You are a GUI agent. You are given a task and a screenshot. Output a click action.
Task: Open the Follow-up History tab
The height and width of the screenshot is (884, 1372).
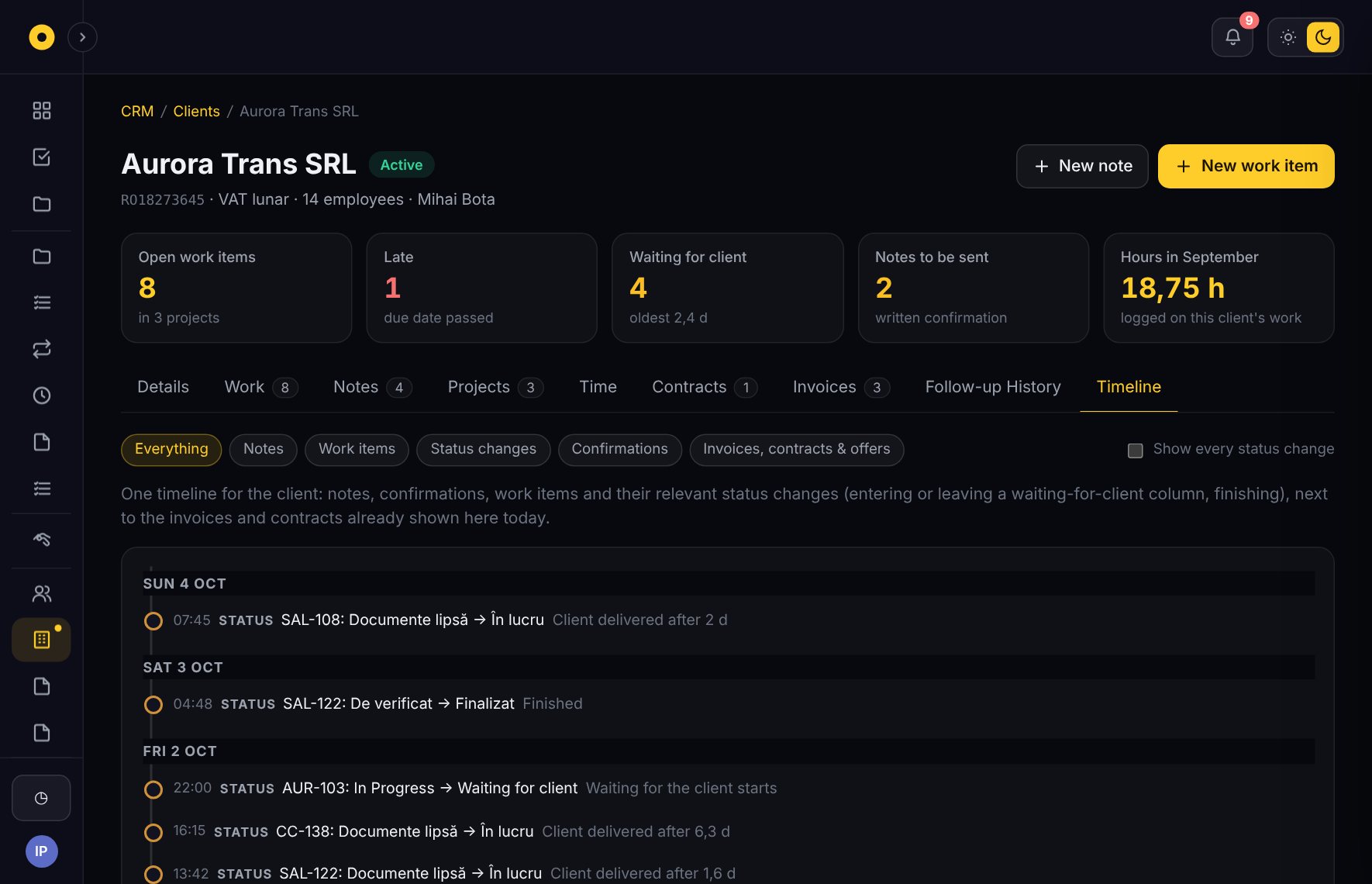993,387
